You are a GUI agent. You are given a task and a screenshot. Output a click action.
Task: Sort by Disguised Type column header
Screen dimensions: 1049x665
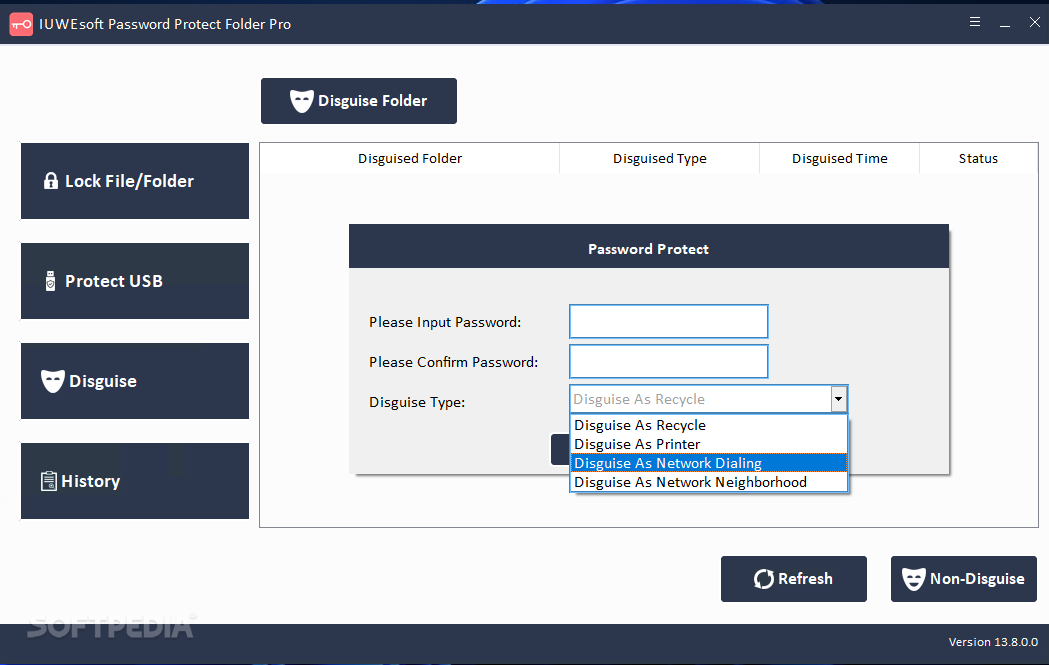click(660, 159)
